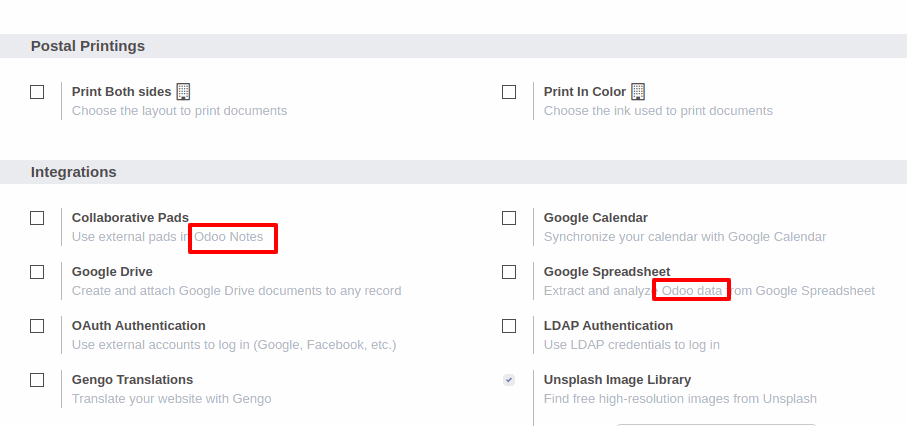Tick the LDAP Authentication checkbox
The image size is (907, 426).
coord(509,326)
